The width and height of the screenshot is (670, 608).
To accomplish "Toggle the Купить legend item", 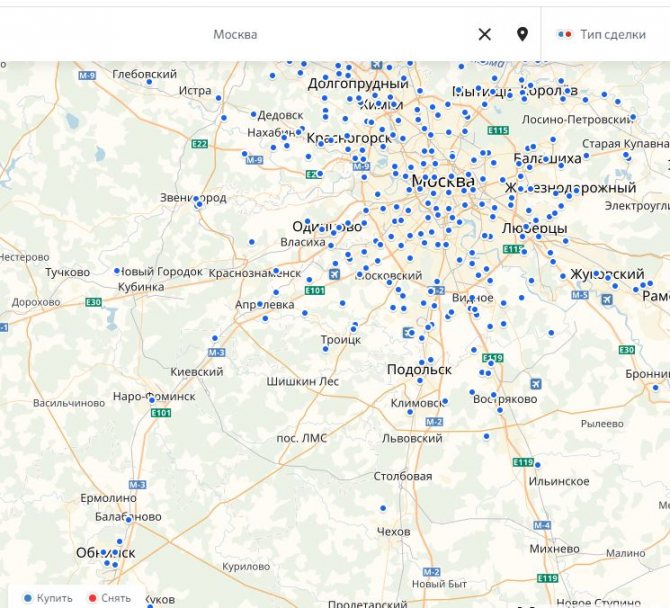I will (x=48, y=598).
